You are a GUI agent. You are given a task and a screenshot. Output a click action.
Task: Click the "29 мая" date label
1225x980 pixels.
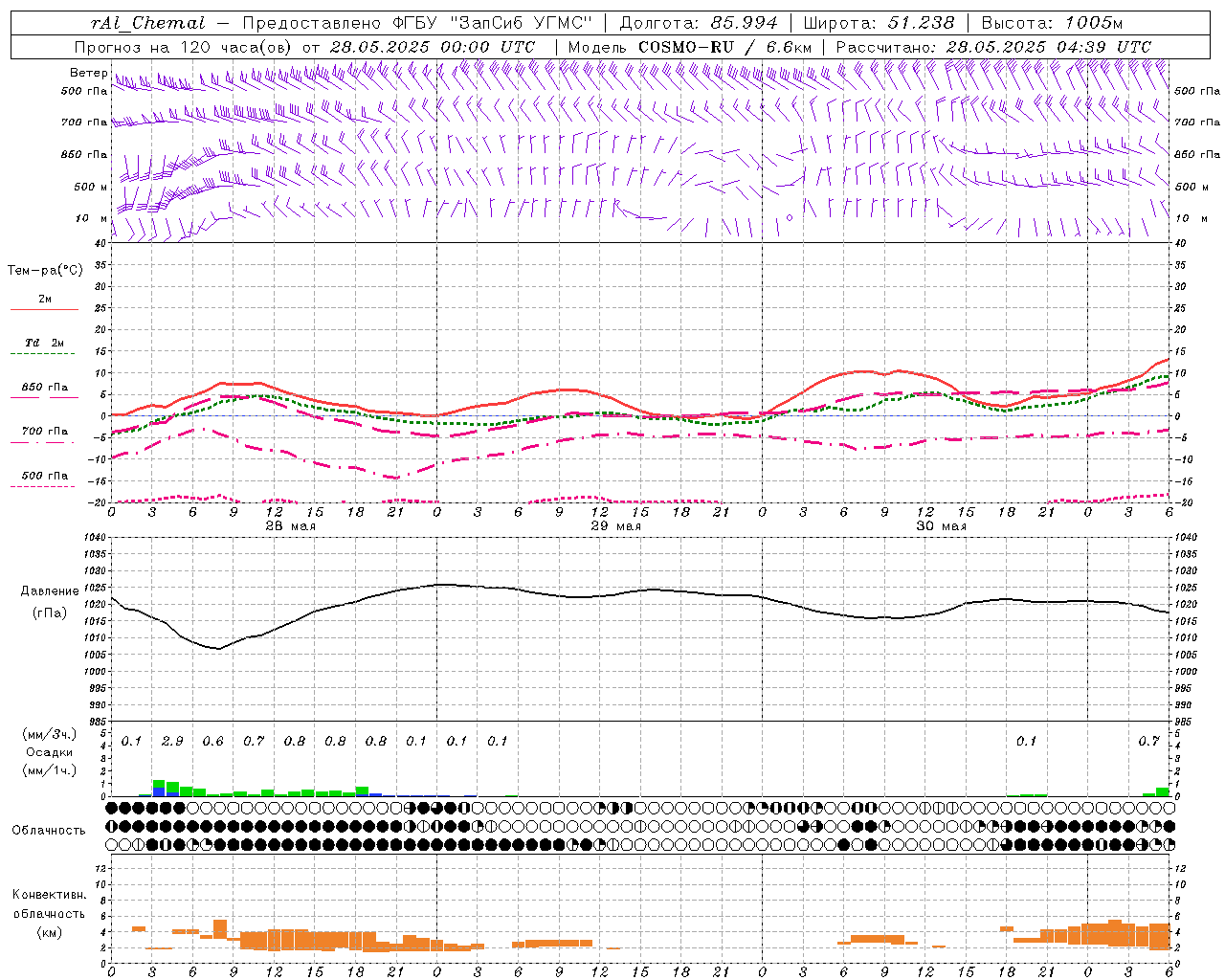coord(615,526)
